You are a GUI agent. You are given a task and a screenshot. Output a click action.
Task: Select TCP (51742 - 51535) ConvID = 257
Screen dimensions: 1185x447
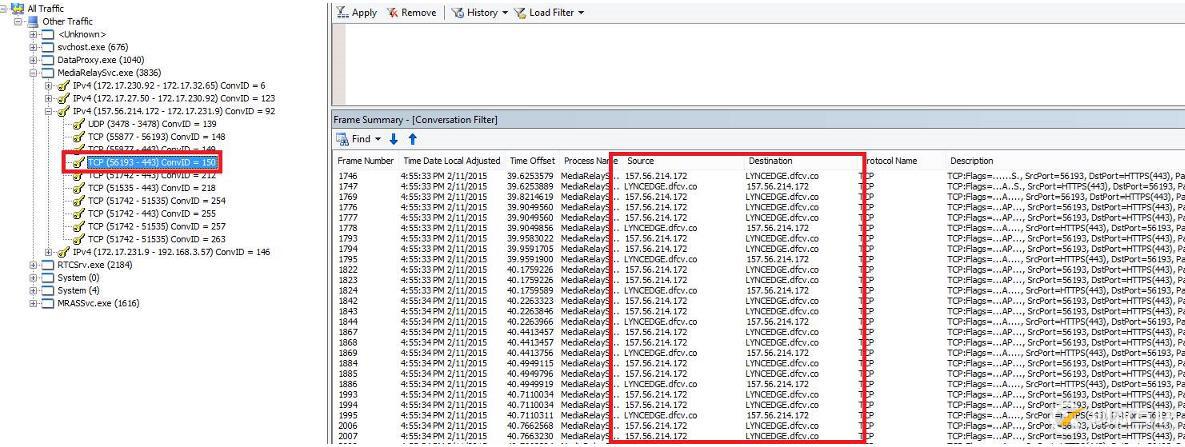coord(156,226)
